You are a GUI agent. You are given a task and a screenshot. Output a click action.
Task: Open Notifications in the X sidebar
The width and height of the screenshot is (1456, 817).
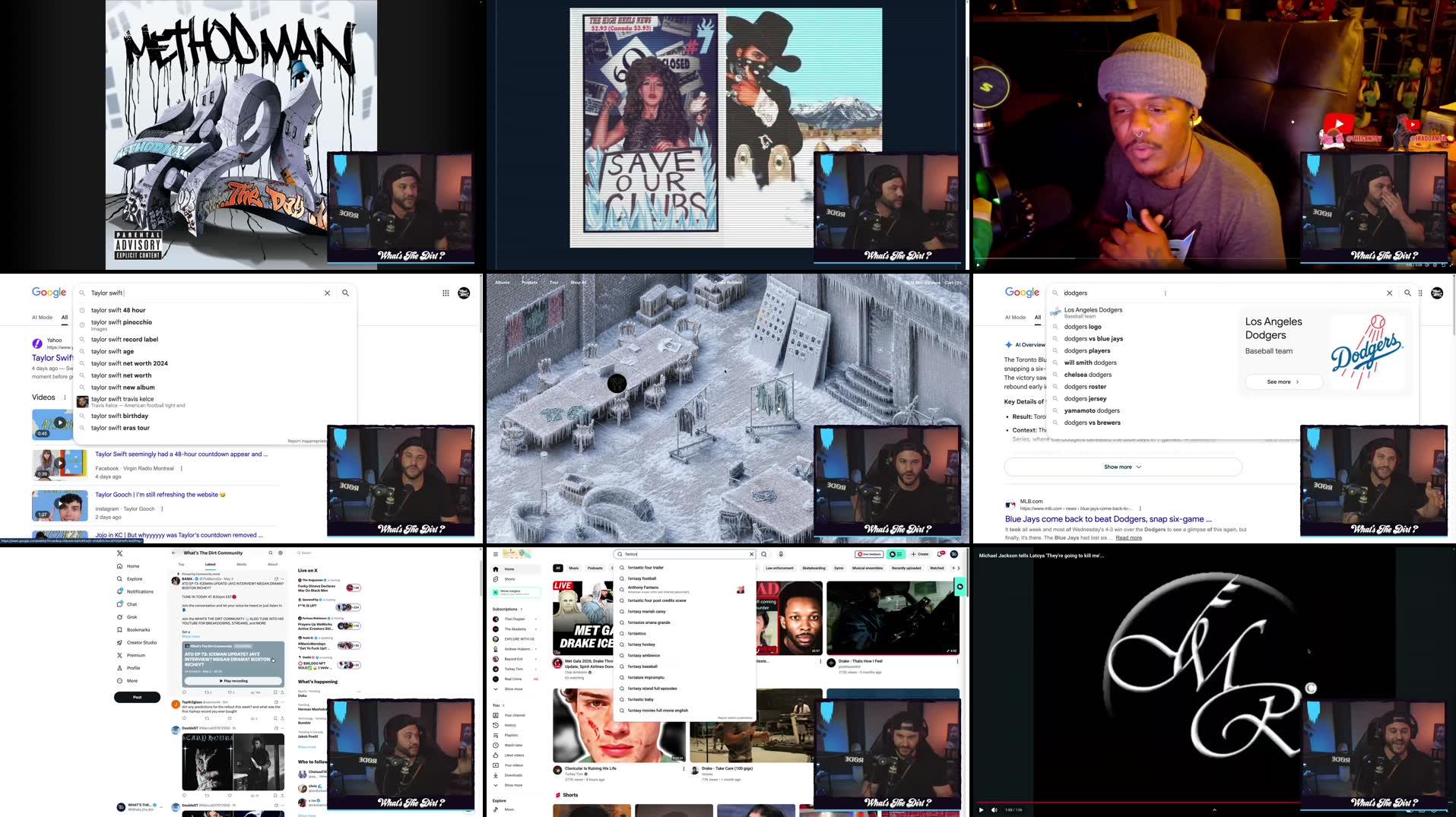point(135,591)
